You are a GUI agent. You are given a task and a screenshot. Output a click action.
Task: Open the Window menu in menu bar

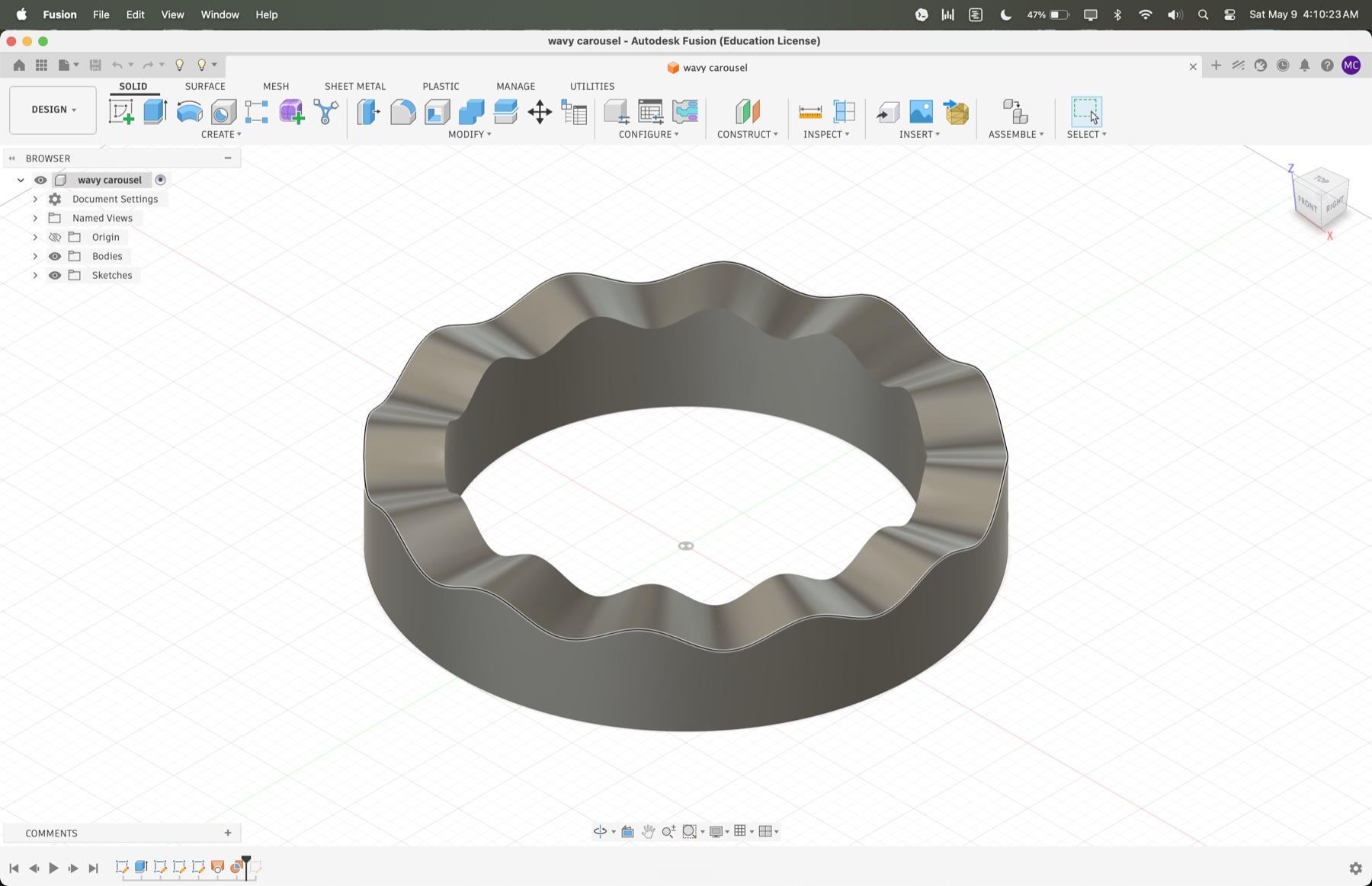click(220, 14)
